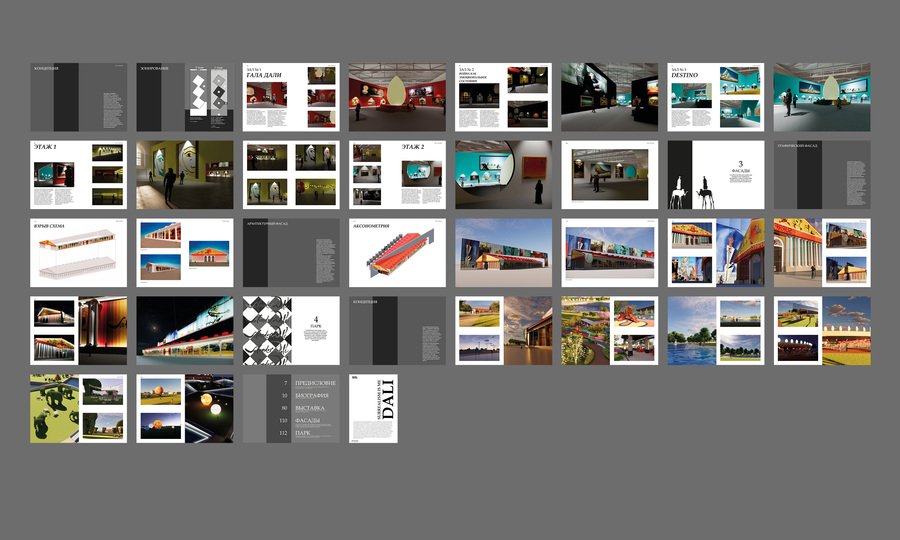The image size is (900, 540).
Task: Select the blue pond with trees spread
Action: tap(716, 331)
